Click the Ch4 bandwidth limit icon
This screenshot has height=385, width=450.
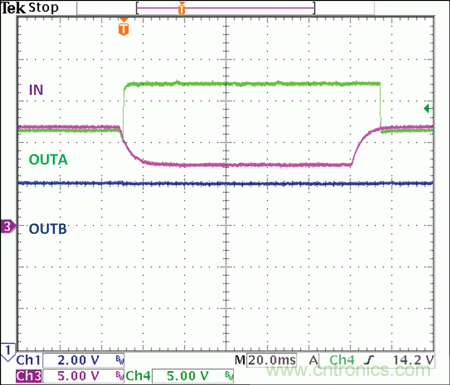point(229,376)
